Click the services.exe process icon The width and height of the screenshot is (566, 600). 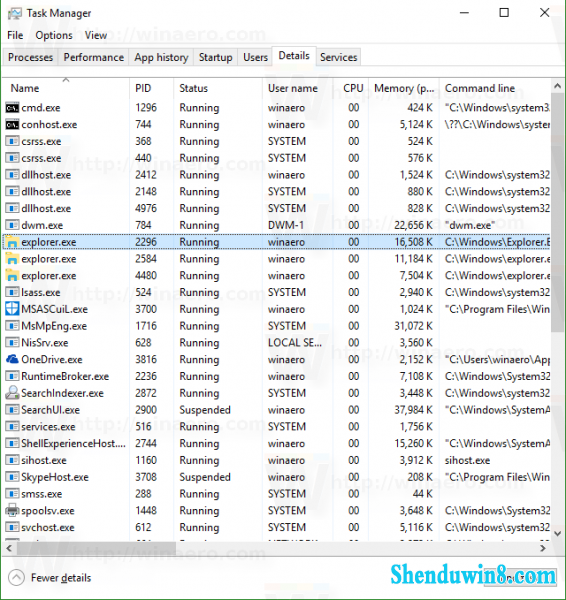pos(12,427)
